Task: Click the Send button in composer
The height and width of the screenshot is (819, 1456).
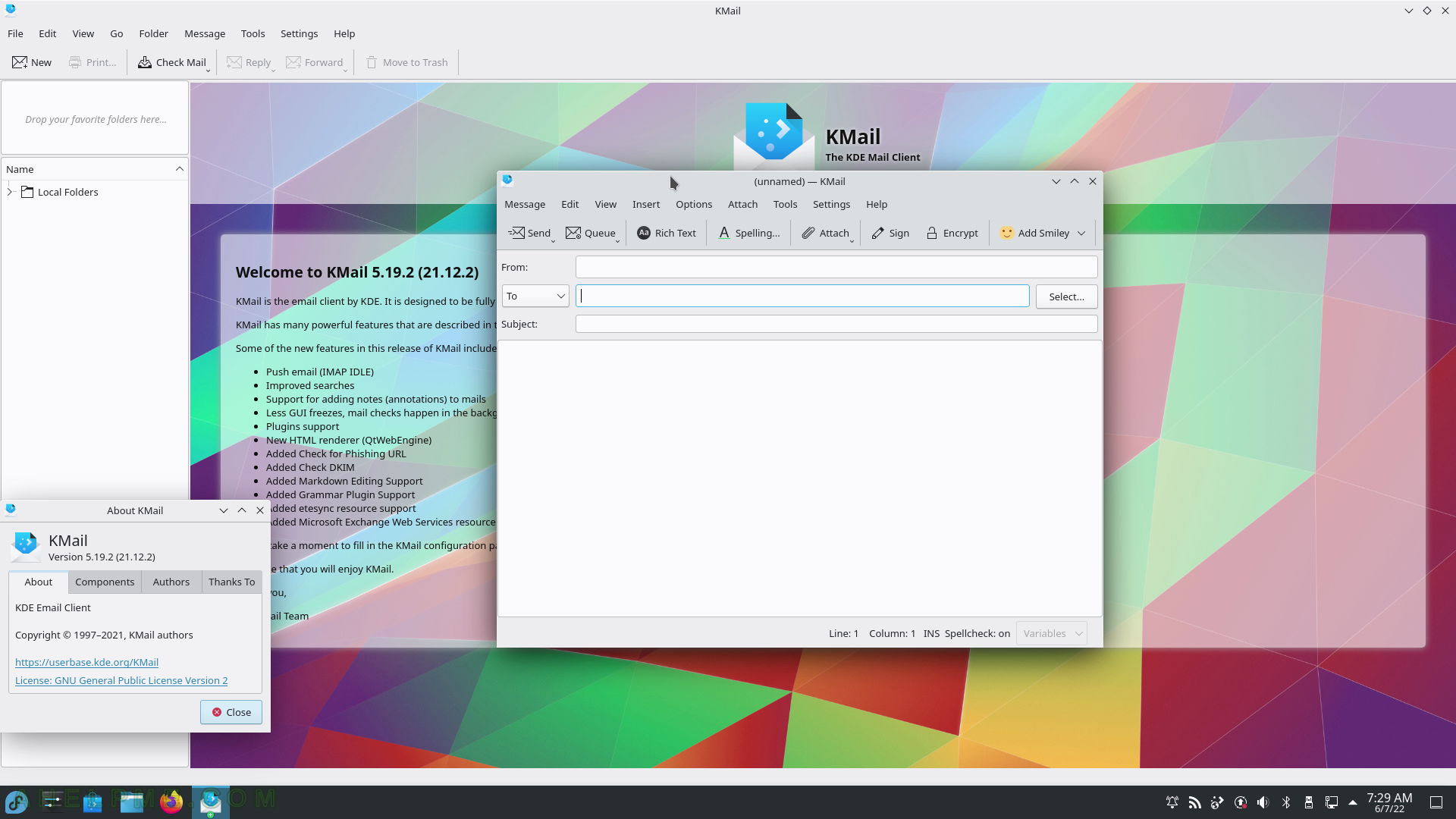Action: 529,233
